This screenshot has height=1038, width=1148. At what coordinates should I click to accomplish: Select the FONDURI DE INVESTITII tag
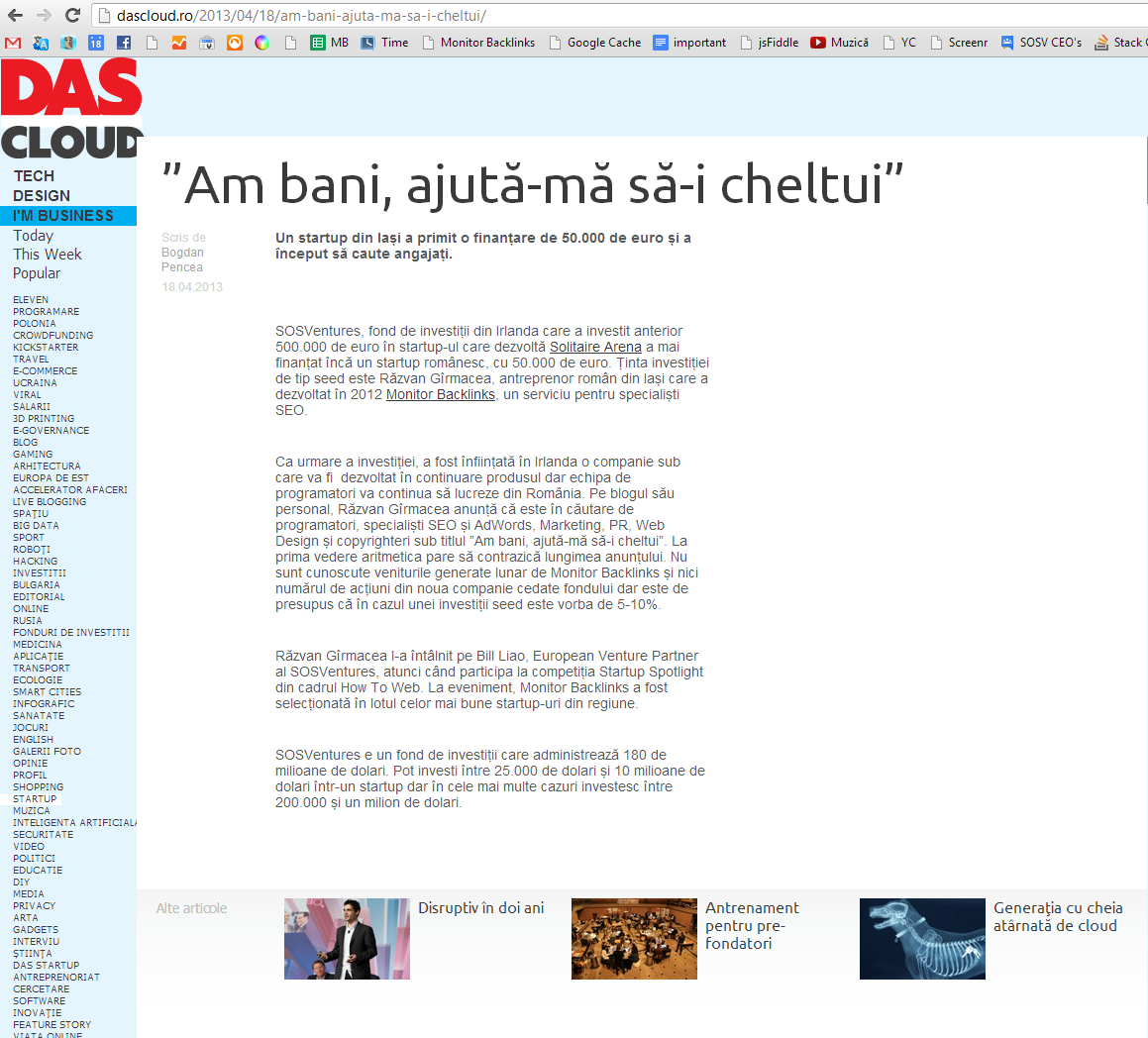coord(71,633)
